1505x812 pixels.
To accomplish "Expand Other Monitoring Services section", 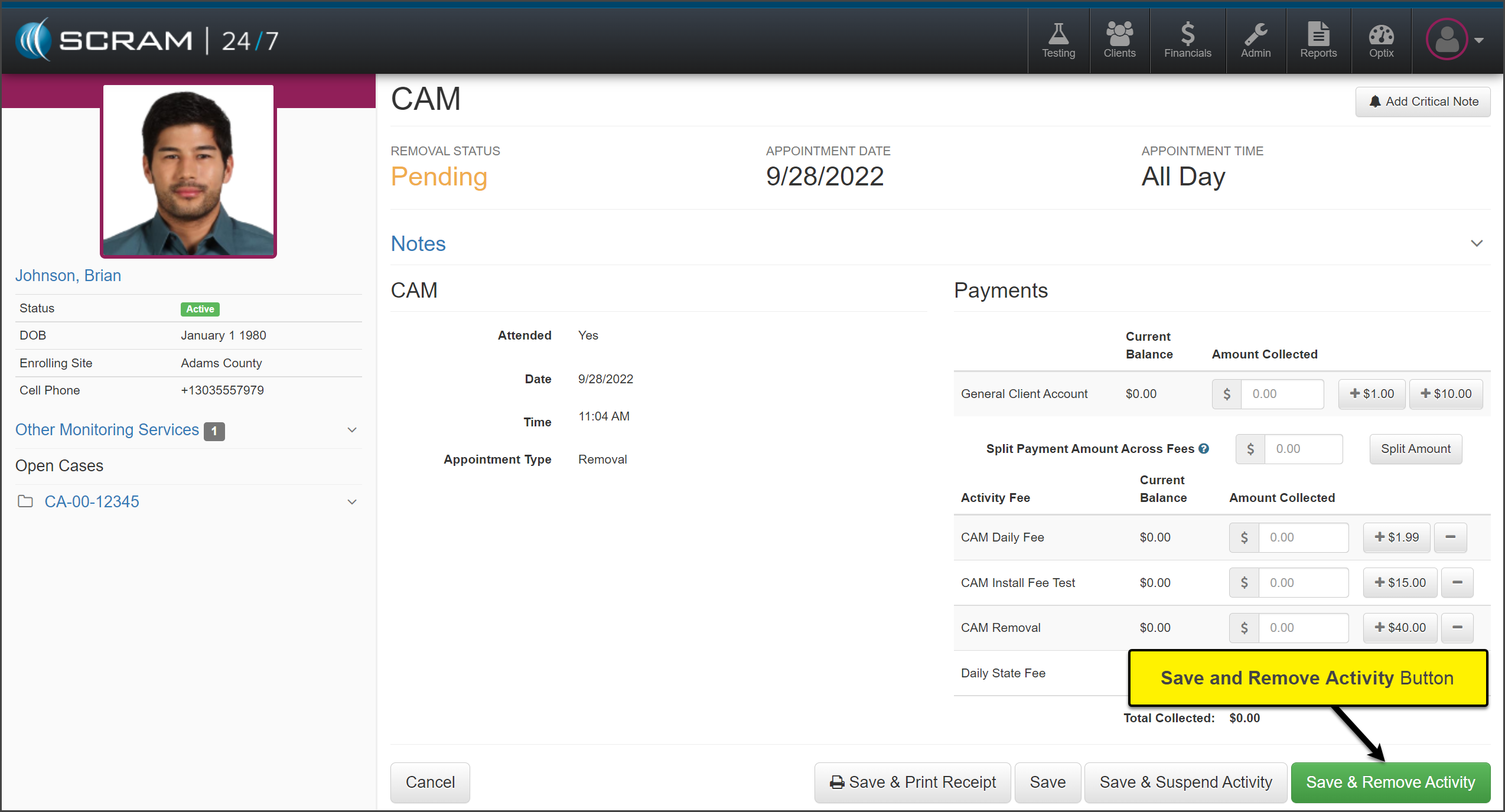I will (x=352, y=430).
